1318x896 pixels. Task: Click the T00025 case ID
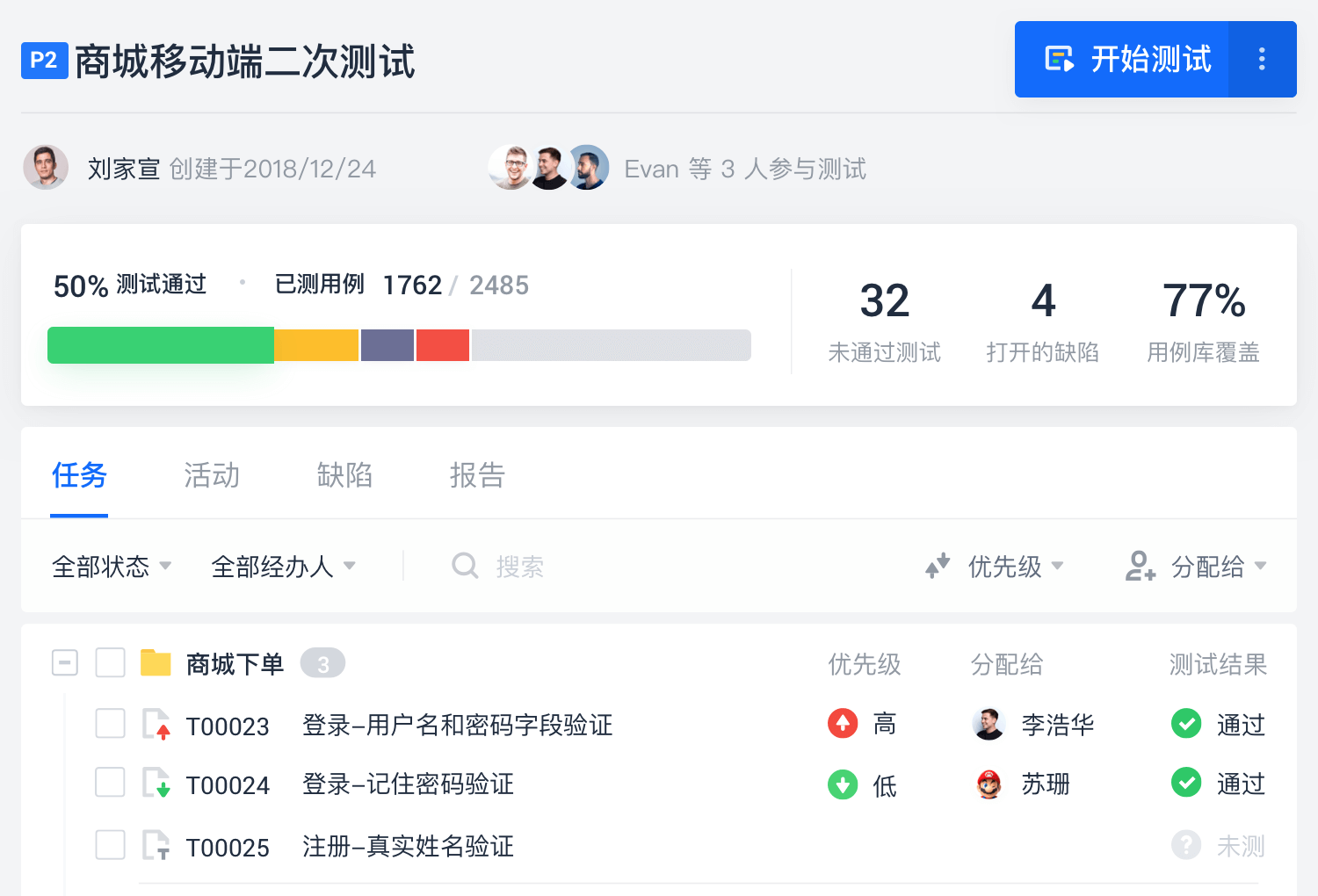(228, 848)
